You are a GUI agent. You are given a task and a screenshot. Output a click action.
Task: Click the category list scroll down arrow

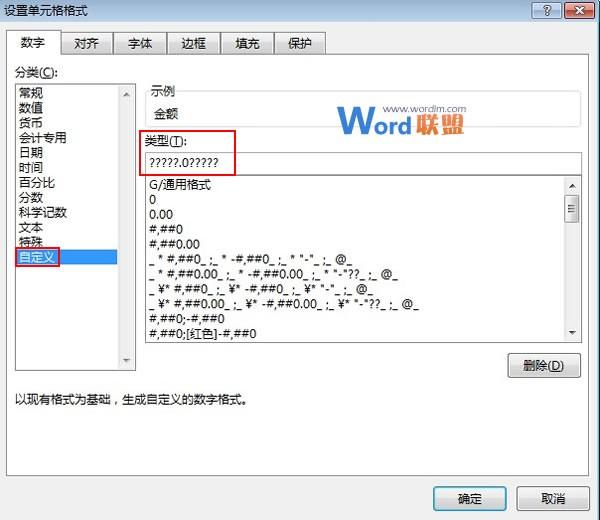127,360
